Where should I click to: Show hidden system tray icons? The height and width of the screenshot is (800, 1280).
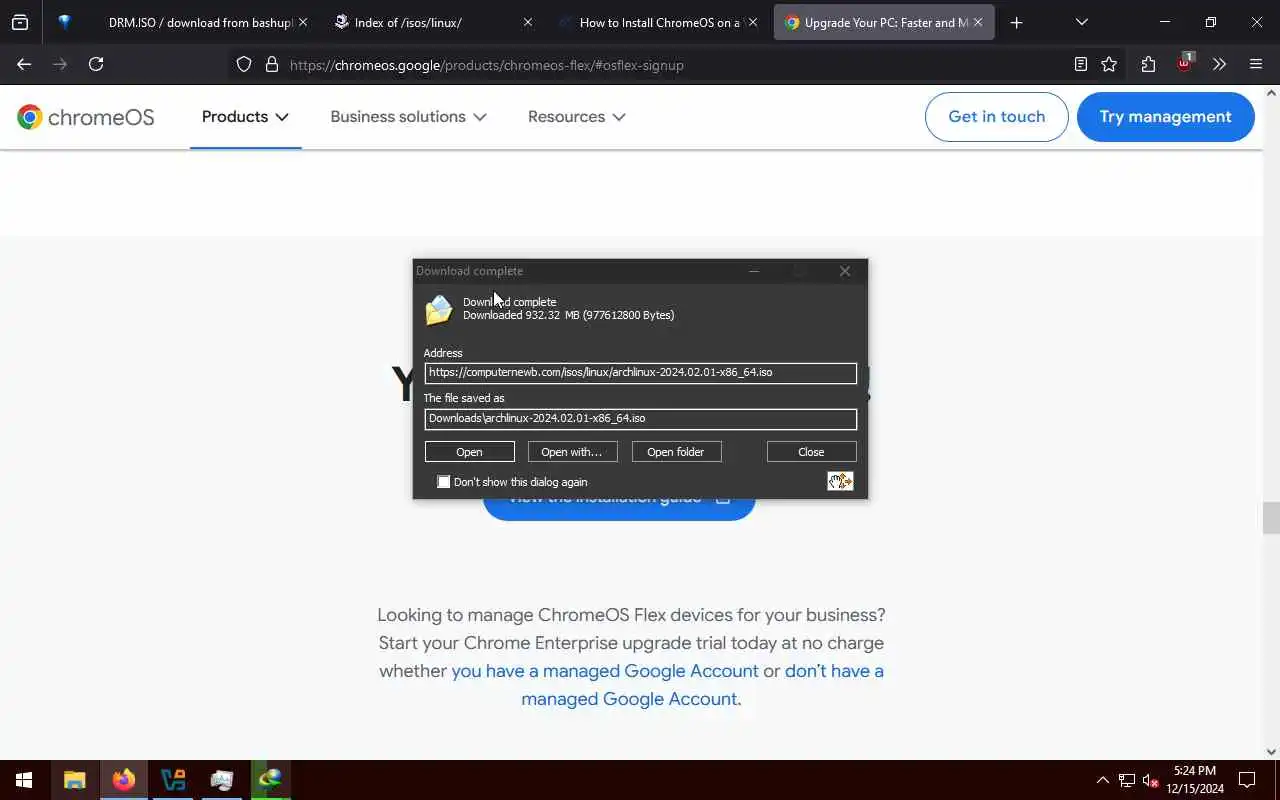pyautogui.click(x=1103, y=780)
